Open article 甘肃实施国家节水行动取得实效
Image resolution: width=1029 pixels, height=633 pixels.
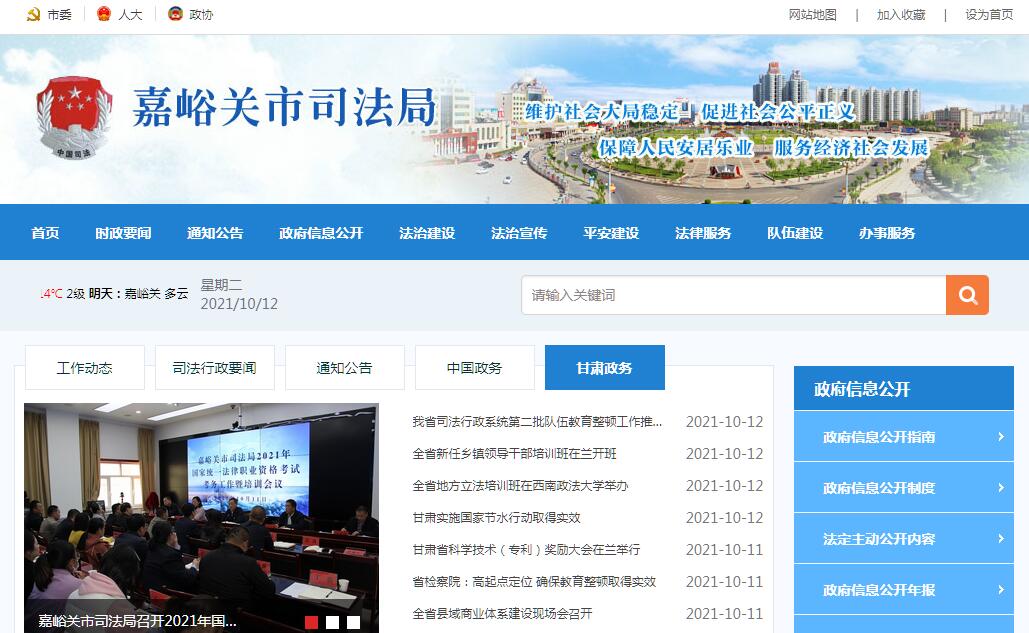(496, 518)
